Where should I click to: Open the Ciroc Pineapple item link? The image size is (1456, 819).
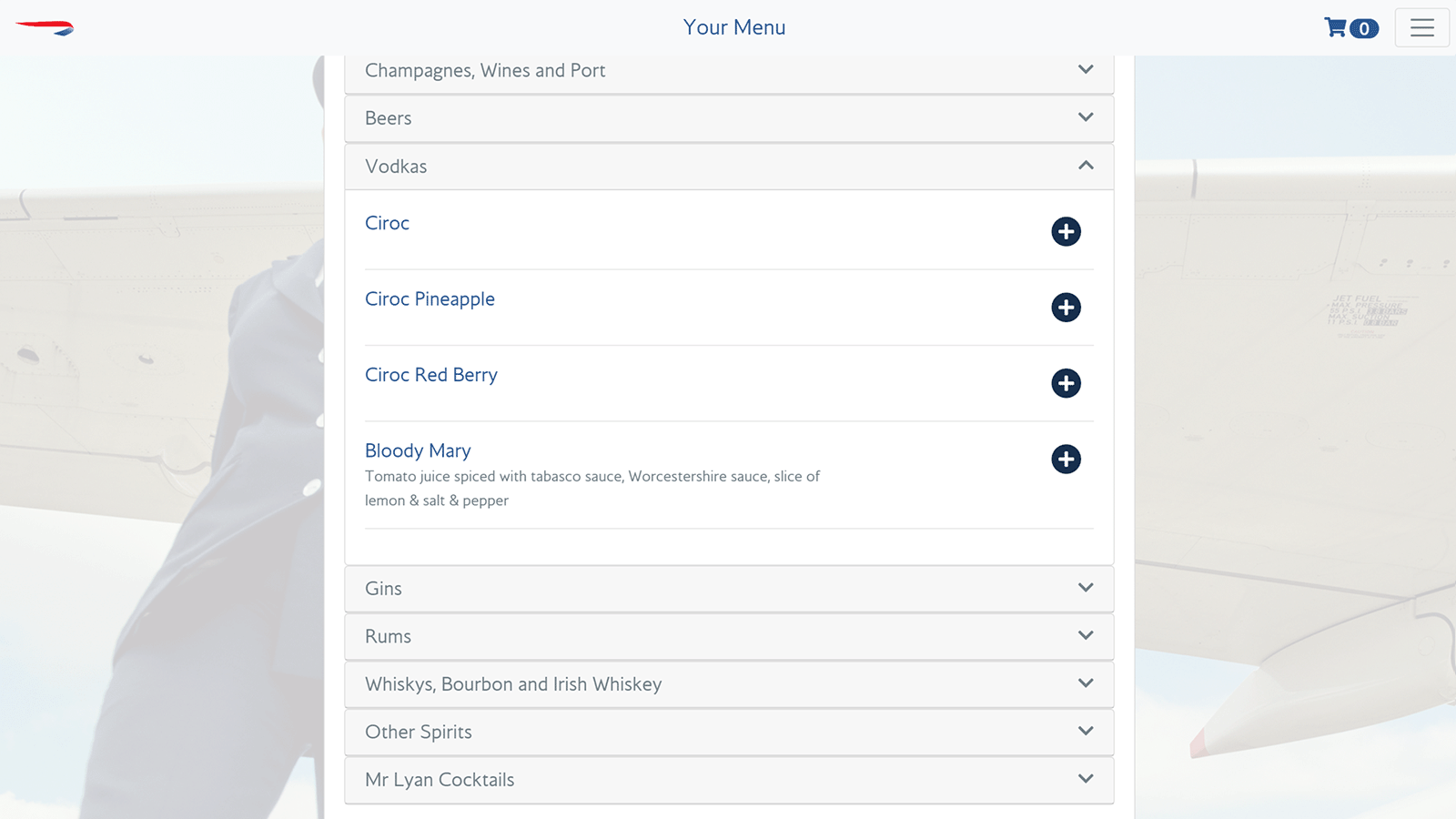[430, 299]
